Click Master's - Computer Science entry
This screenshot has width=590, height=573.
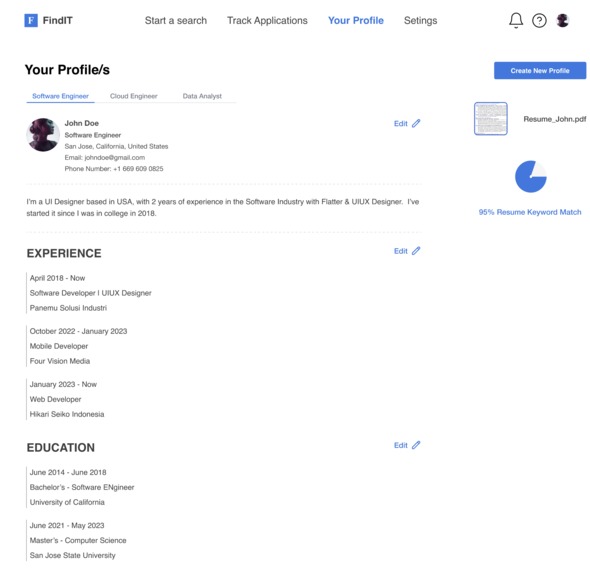point(78,540)
